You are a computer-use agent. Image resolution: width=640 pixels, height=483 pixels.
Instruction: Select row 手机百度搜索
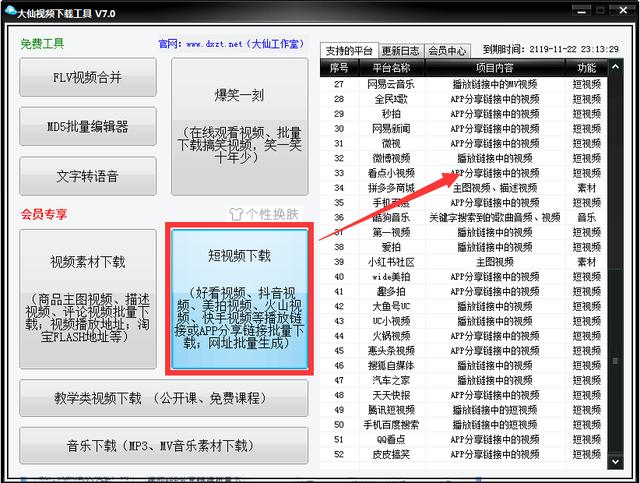click(x=463, y=425)
